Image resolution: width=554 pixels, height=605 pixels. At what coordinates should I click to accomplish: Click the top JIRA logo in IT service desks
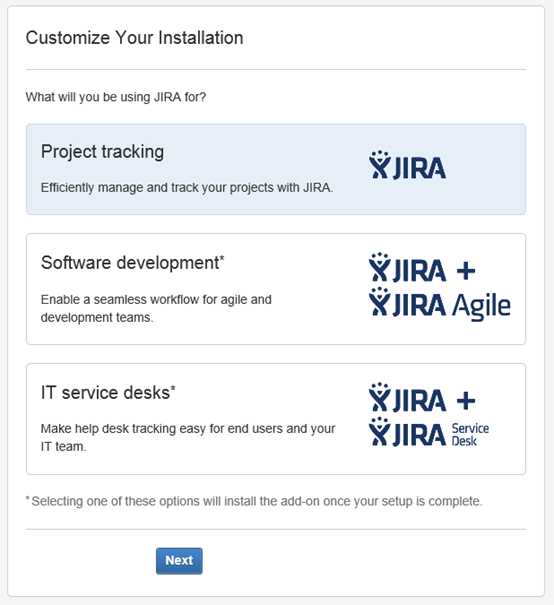click(x=407, y=397)
